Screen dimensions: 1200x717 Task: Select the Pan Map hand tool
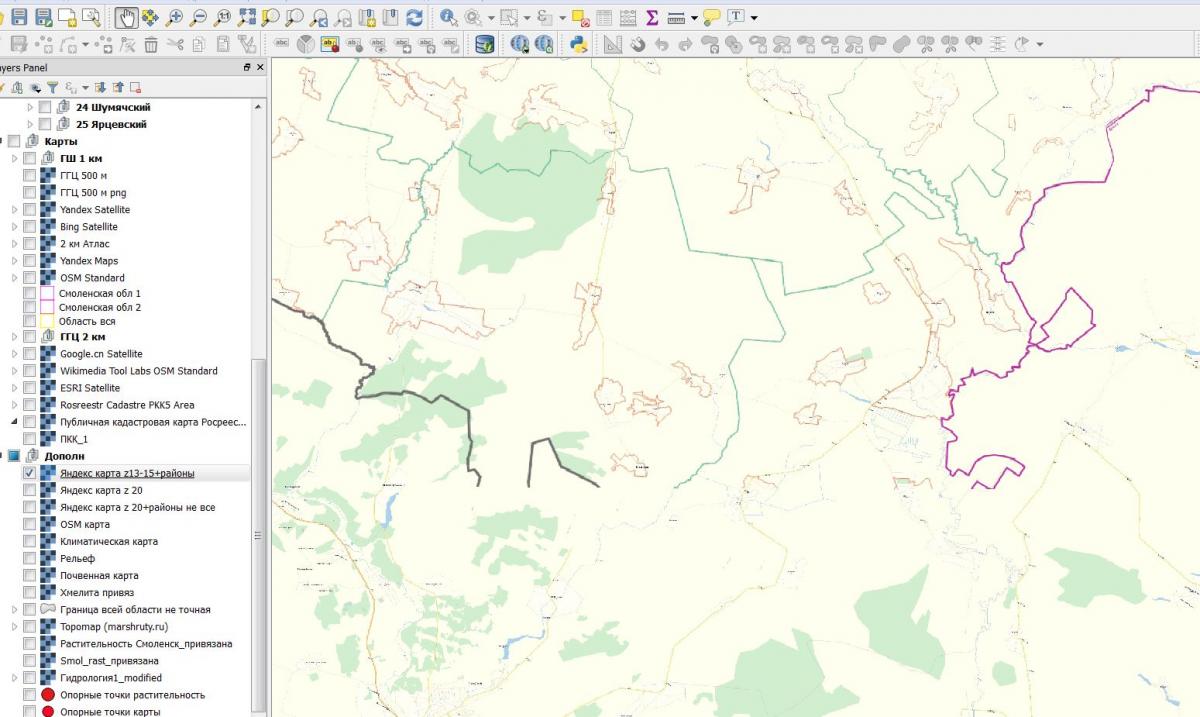point(126,17)
